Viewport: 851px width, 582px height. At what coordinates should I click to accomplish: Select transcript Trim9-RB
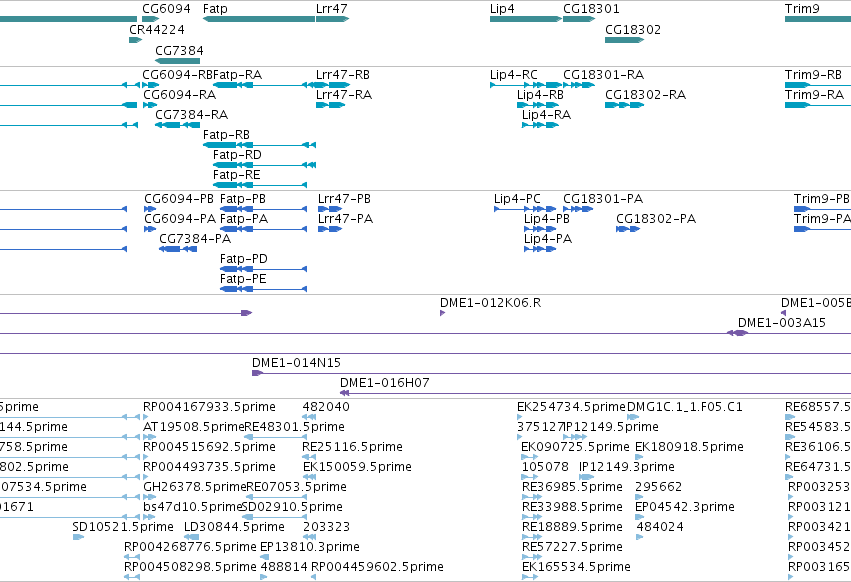[x=818, y=85]
